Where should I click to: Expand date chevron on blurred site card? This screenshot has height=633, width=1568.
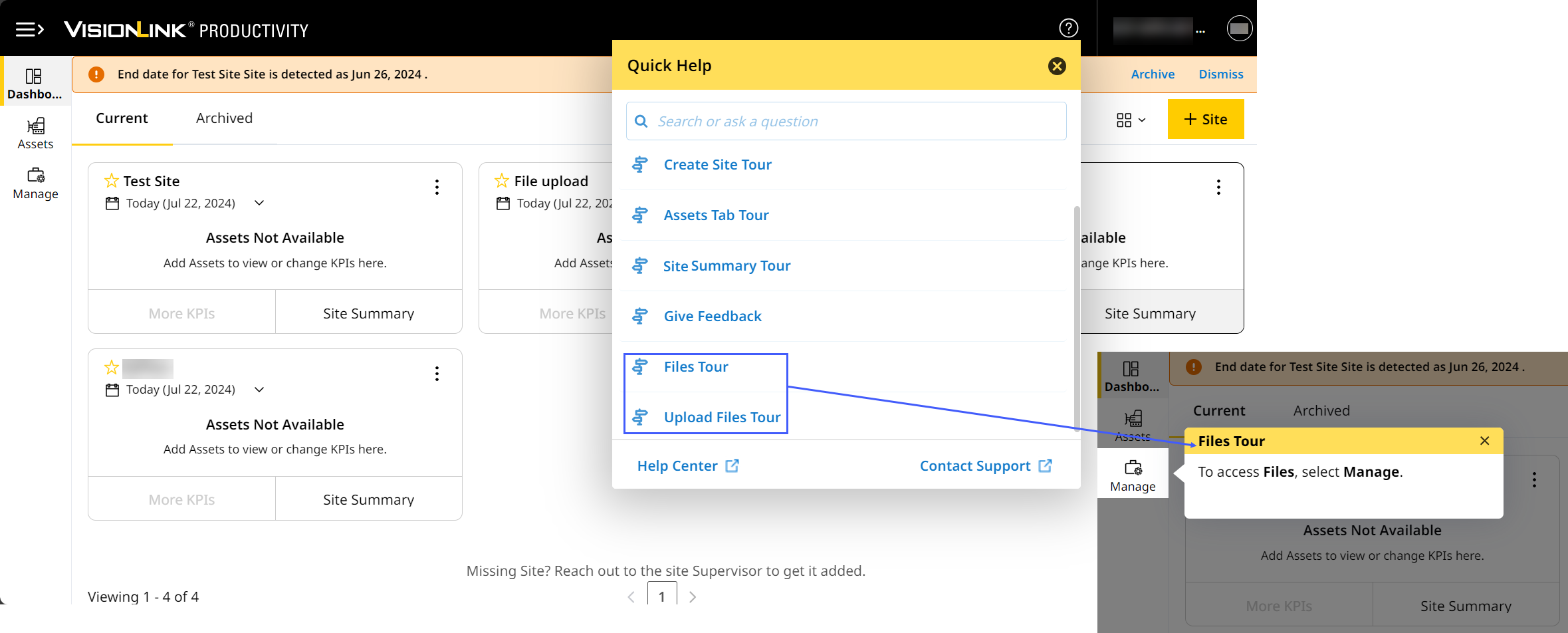259,390
